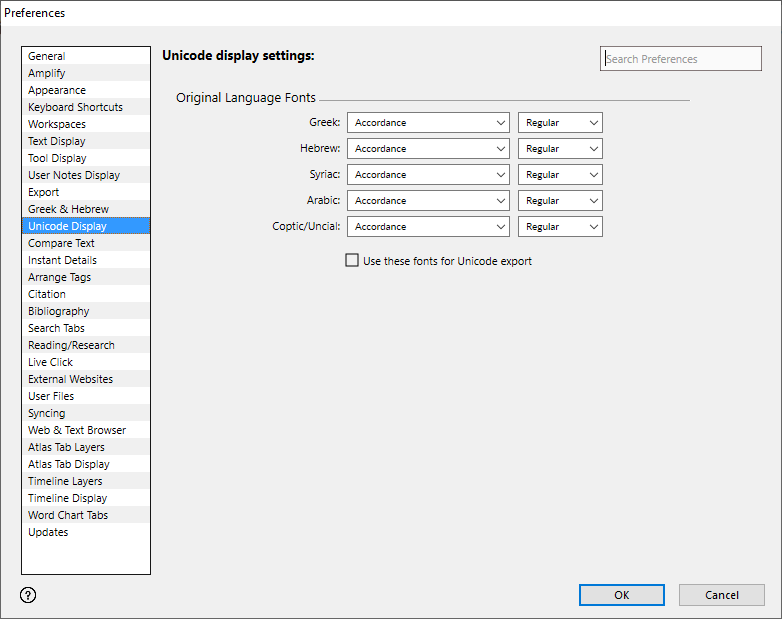782x619 pixels.
Task: Open the Hebrew font dropdown
Action: (x=428, y=149)
